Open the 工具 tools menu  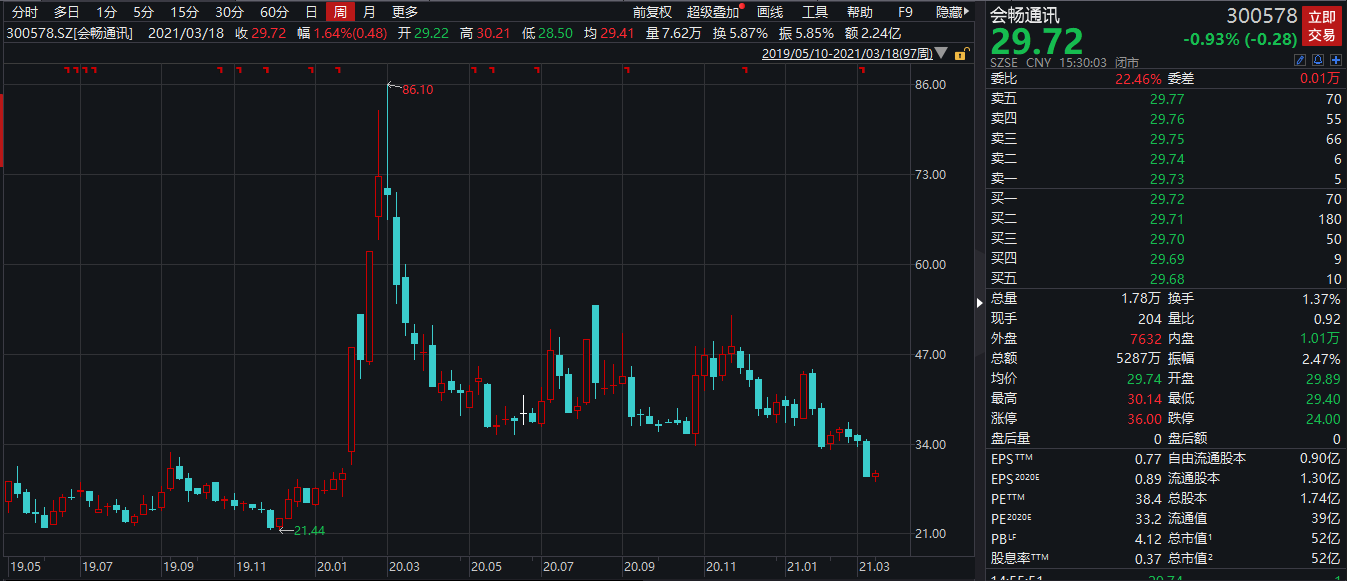point(815,12)
